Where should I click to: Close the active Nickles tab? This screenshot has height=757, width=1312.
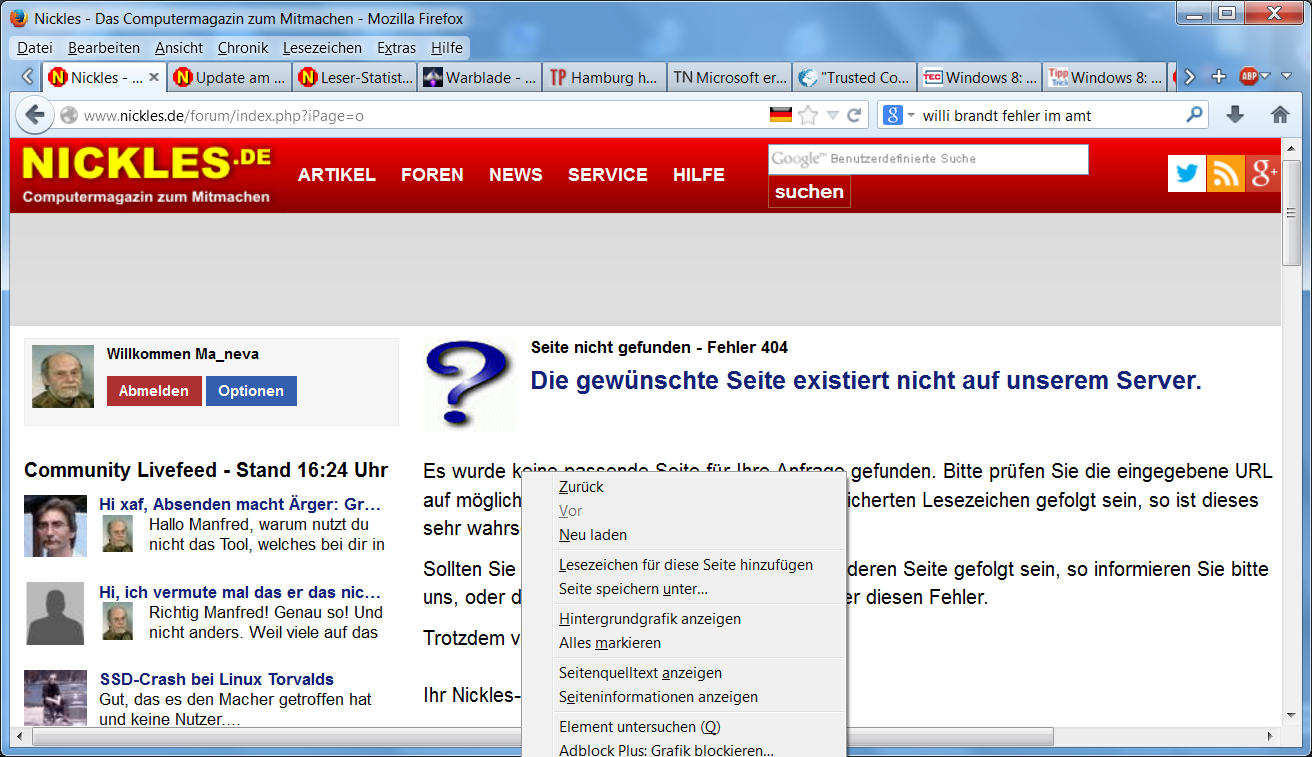[154, 77]
